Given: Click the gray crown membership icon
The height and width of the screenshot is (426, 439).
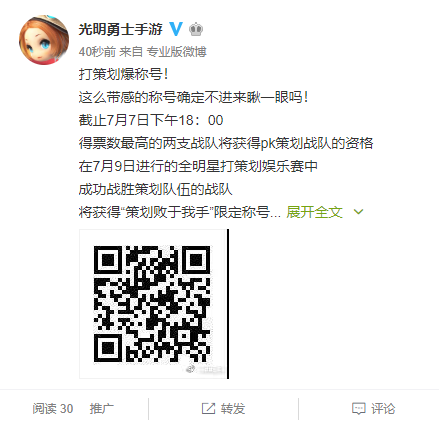Looking at the screenshot, I should pyautogui.click(x=196, y=30).
